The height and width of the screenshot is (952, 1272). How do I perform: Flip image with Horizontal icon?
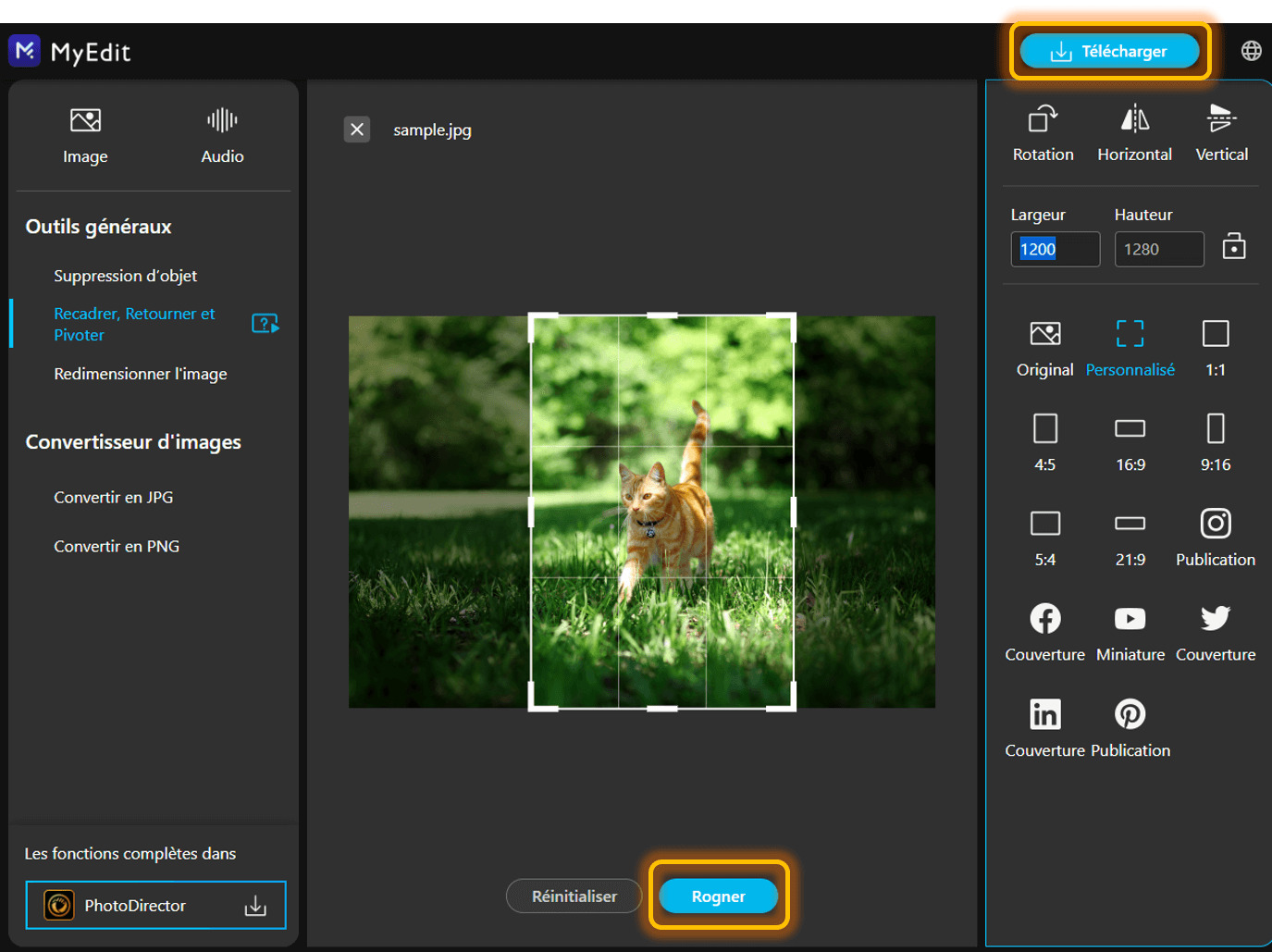click(x=1134, y=120)
